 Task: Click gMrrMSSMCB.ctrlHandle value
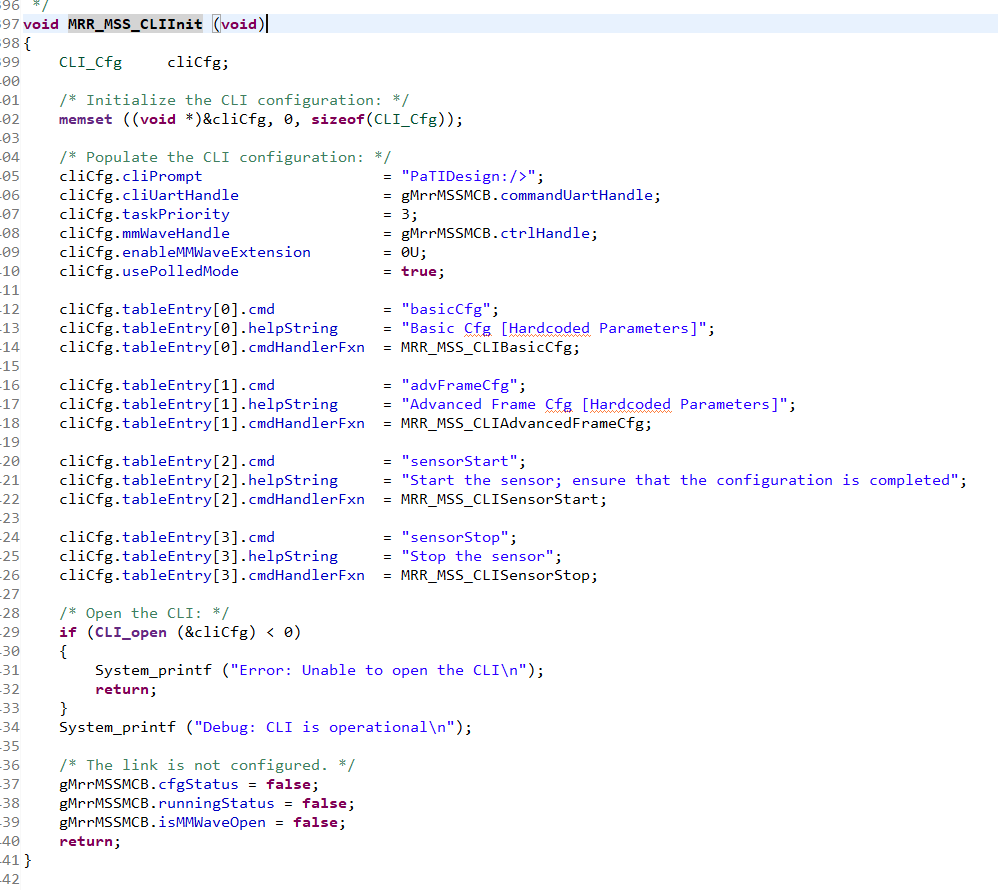coord(495,234)
